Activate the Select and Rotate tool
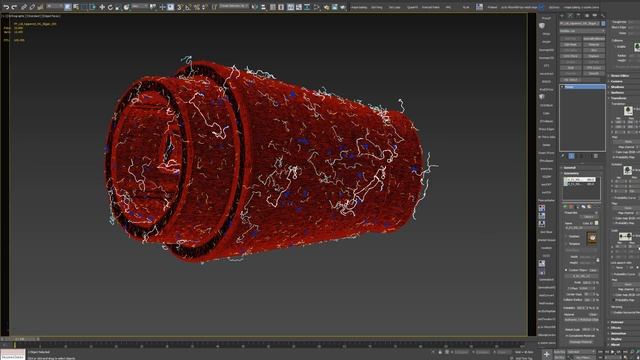Image resolution: width=640 pixels, height=360 pixels. pyautogui.click(x=110, y=7)
